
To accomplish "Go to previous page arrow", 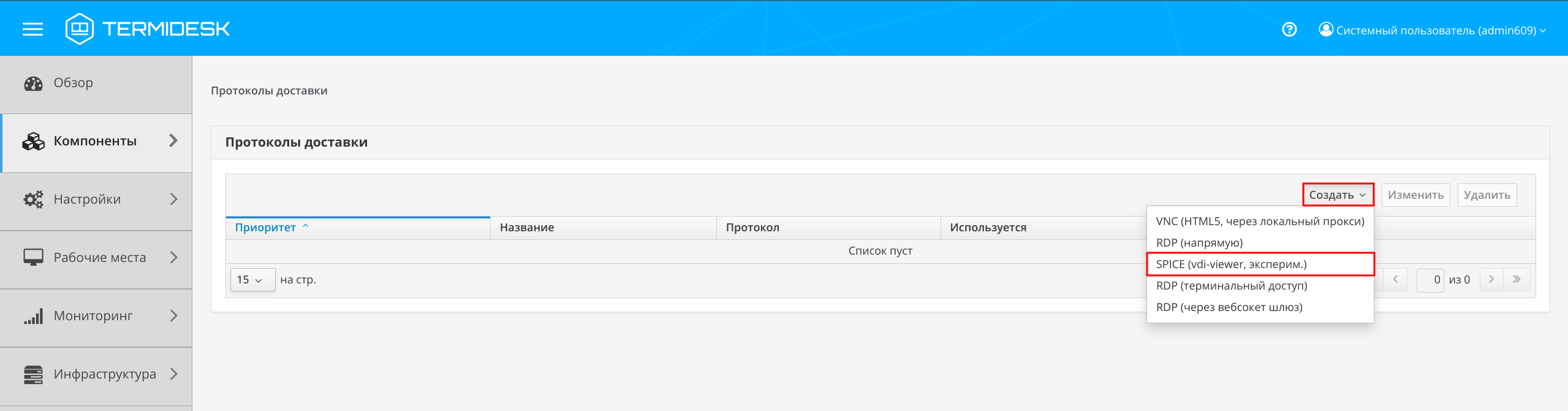I will (x=1395, y=280).
